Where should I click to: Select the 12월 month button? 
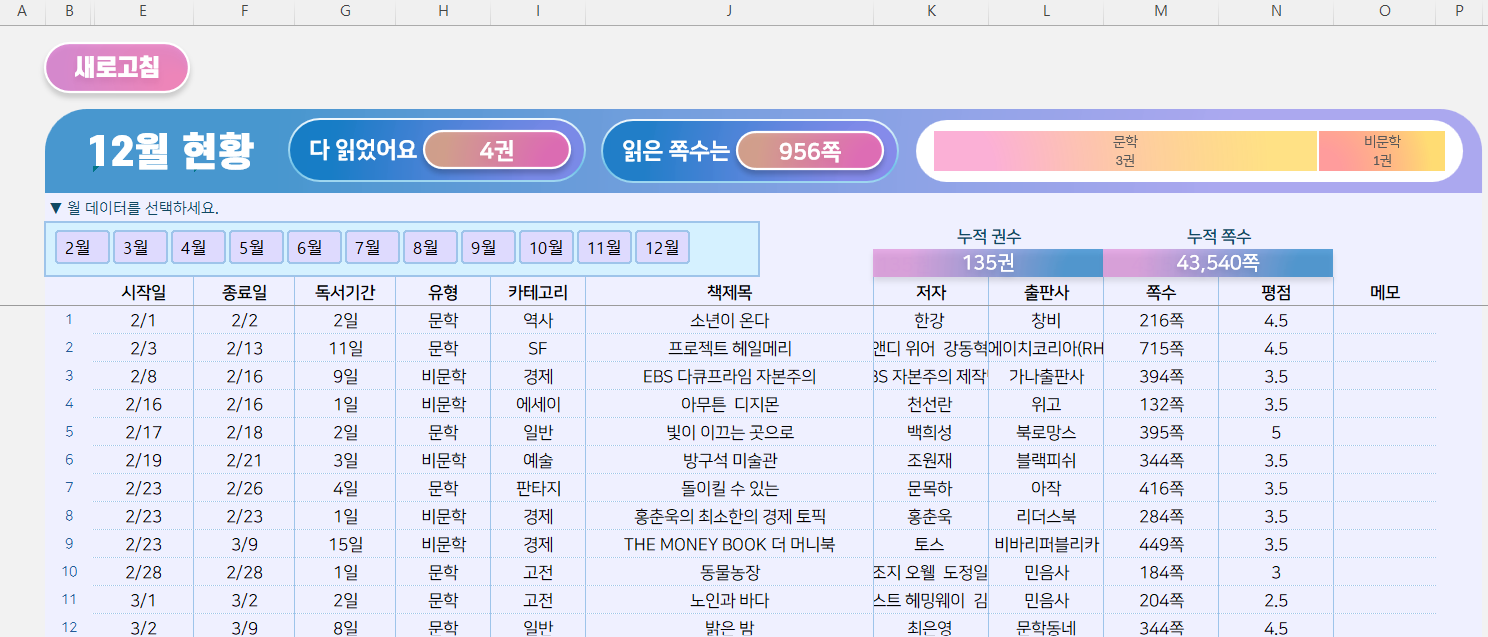tap(662, 247)
